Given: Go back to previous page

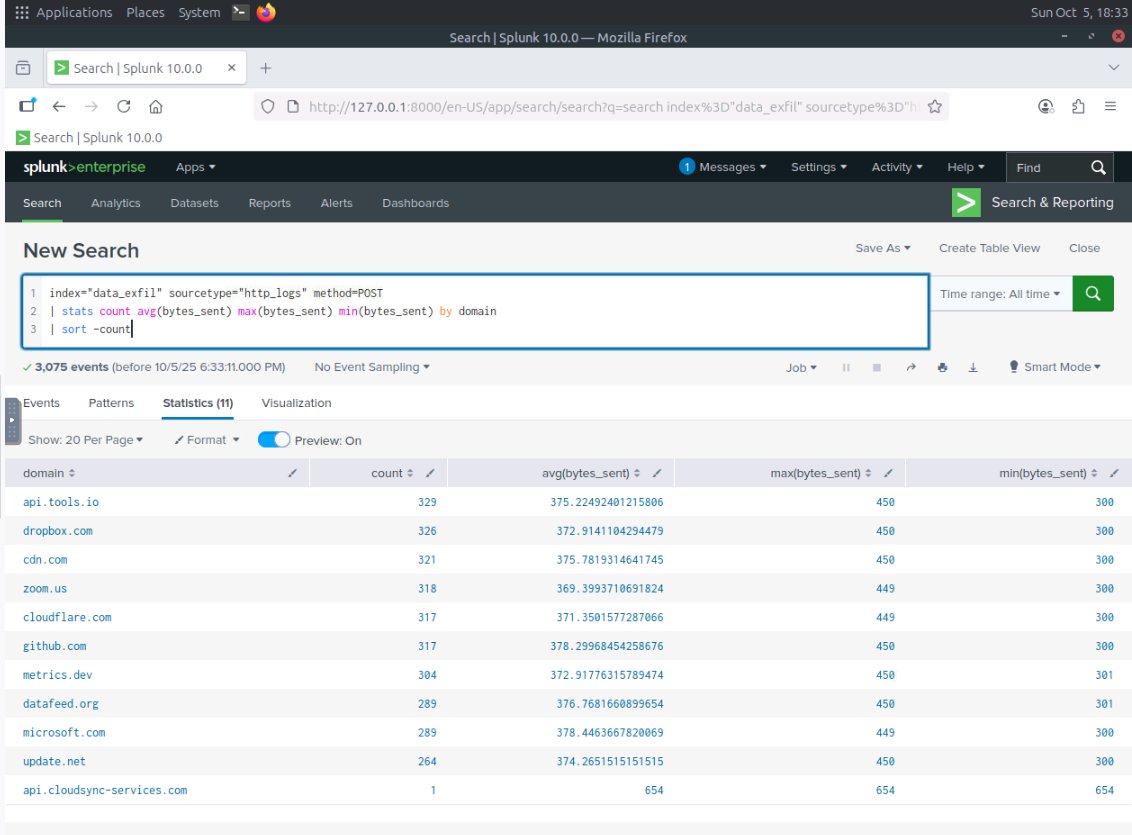Looking at the screenshot, I should pyautogui.click(x=59, y=107).
